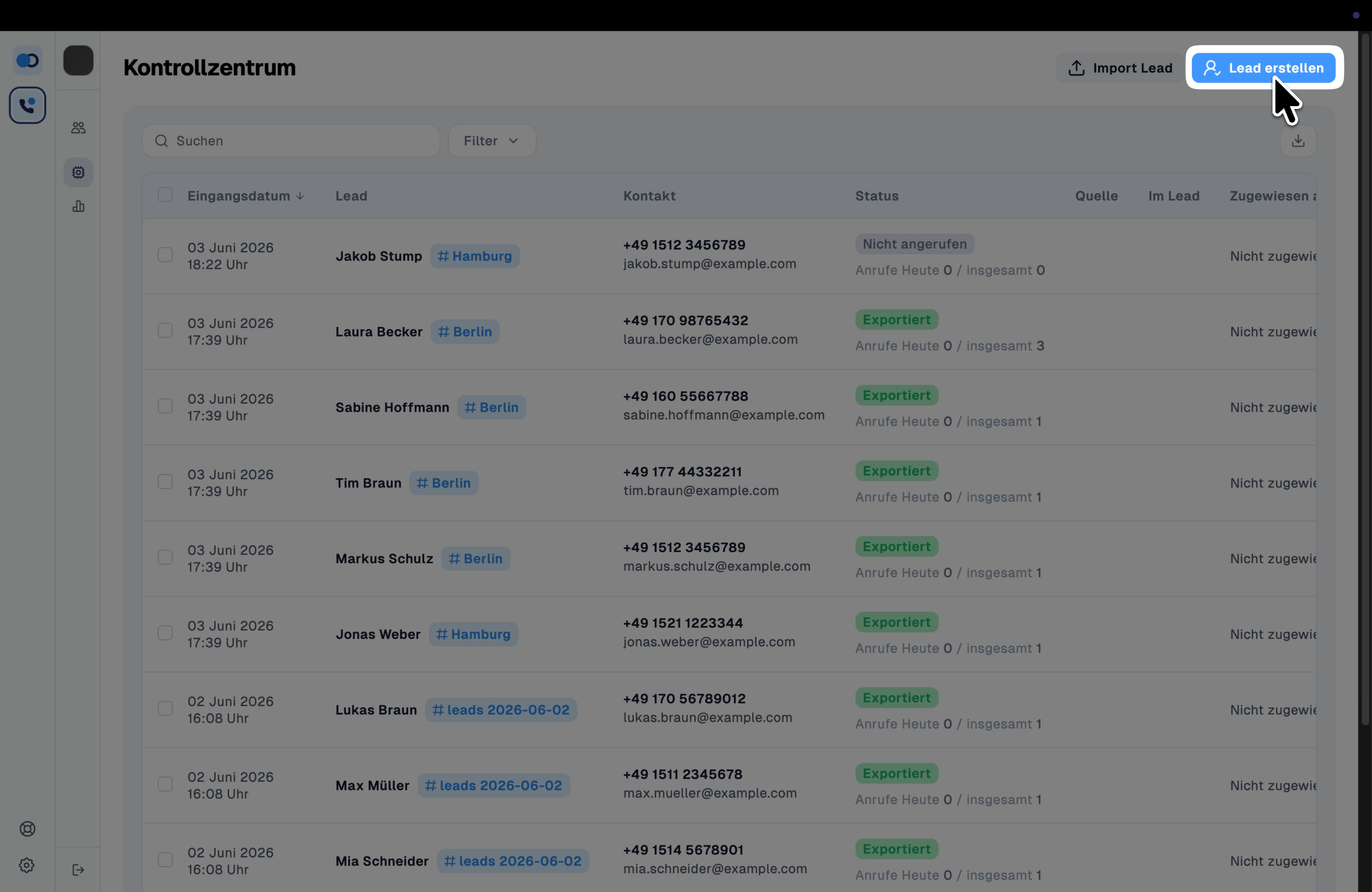
Task: Click email jakob.stump@example.com
Action: coord(709,263)
